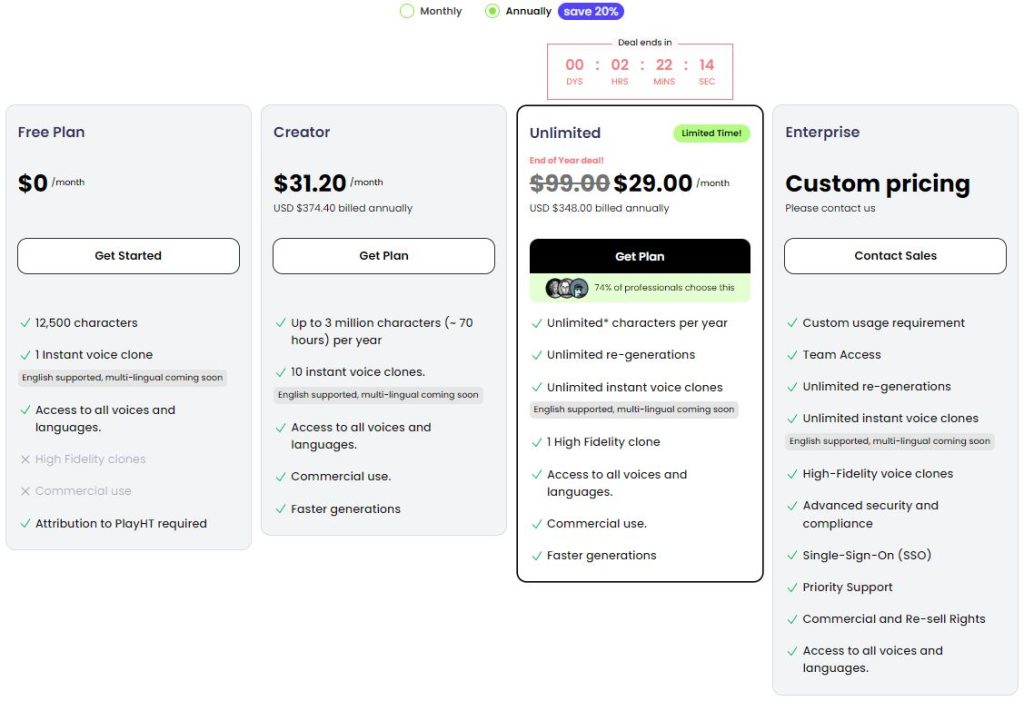
Task: Click Get Plan on the Unlimited plan
Action: [639, 256]
